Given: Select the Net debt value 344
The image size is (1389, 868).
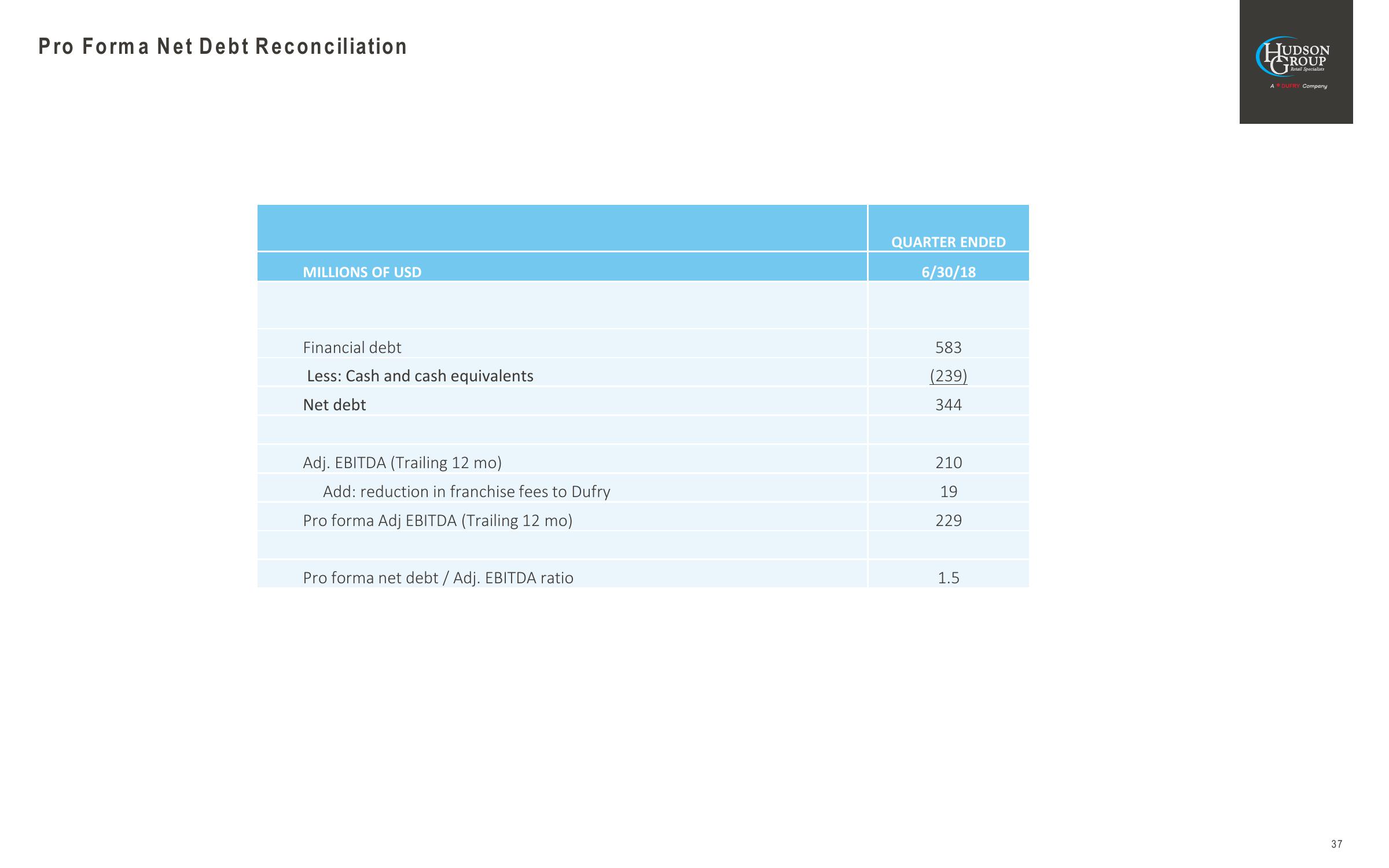Looking at the screenshot, I should tap(949, 405).
